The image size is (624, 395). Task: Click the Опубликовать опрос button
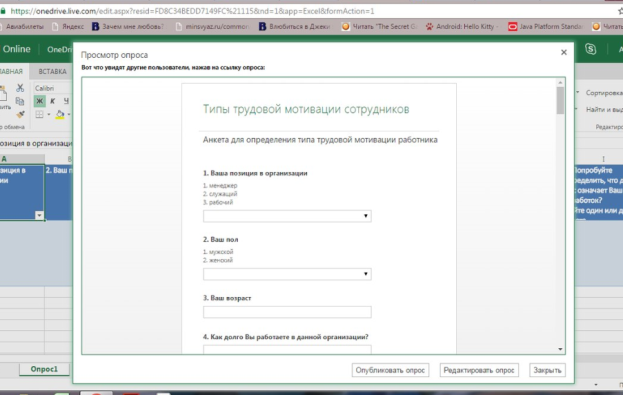390,370
